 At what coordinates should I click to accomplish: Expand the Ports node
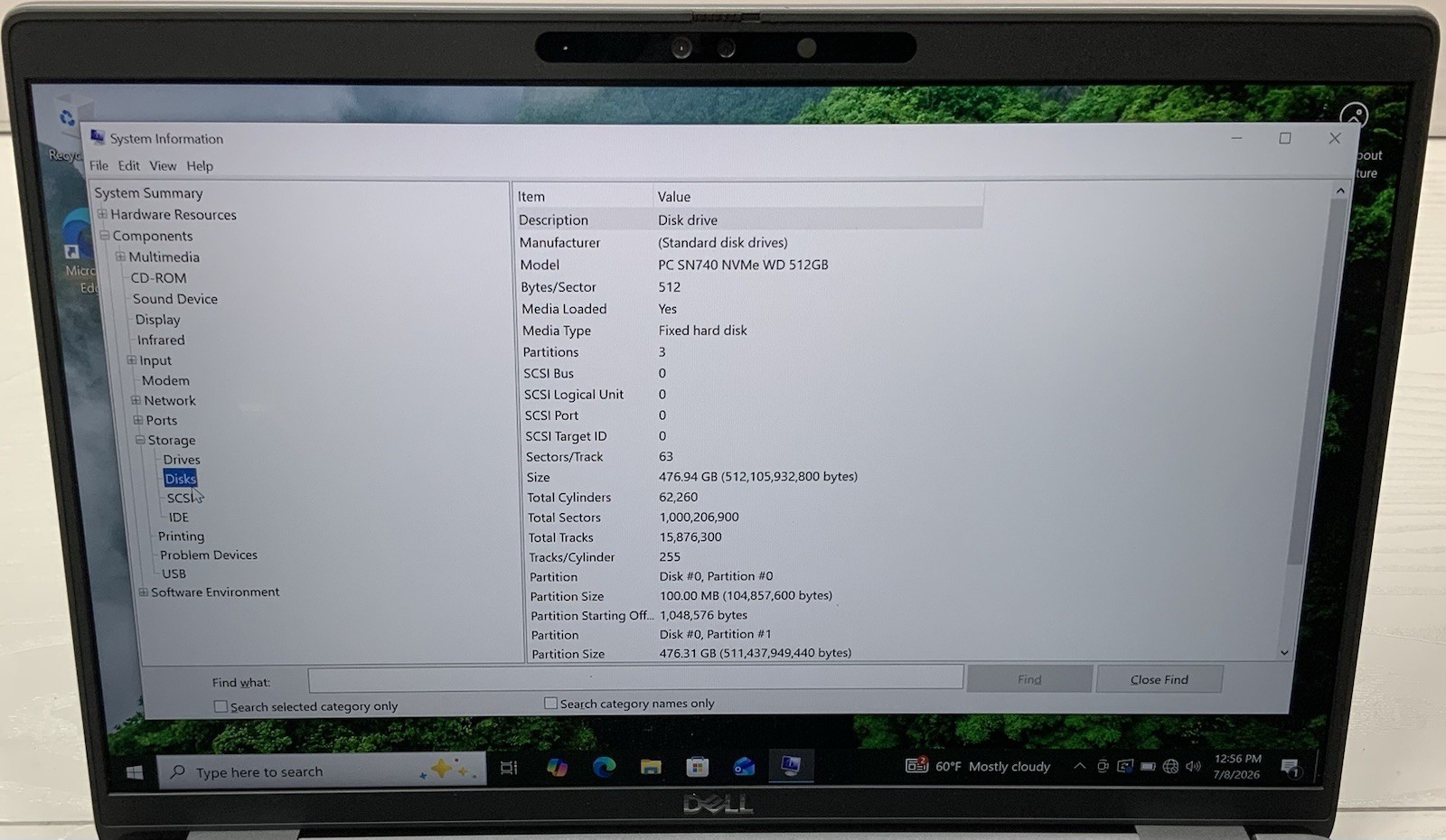tap(137, 420)
